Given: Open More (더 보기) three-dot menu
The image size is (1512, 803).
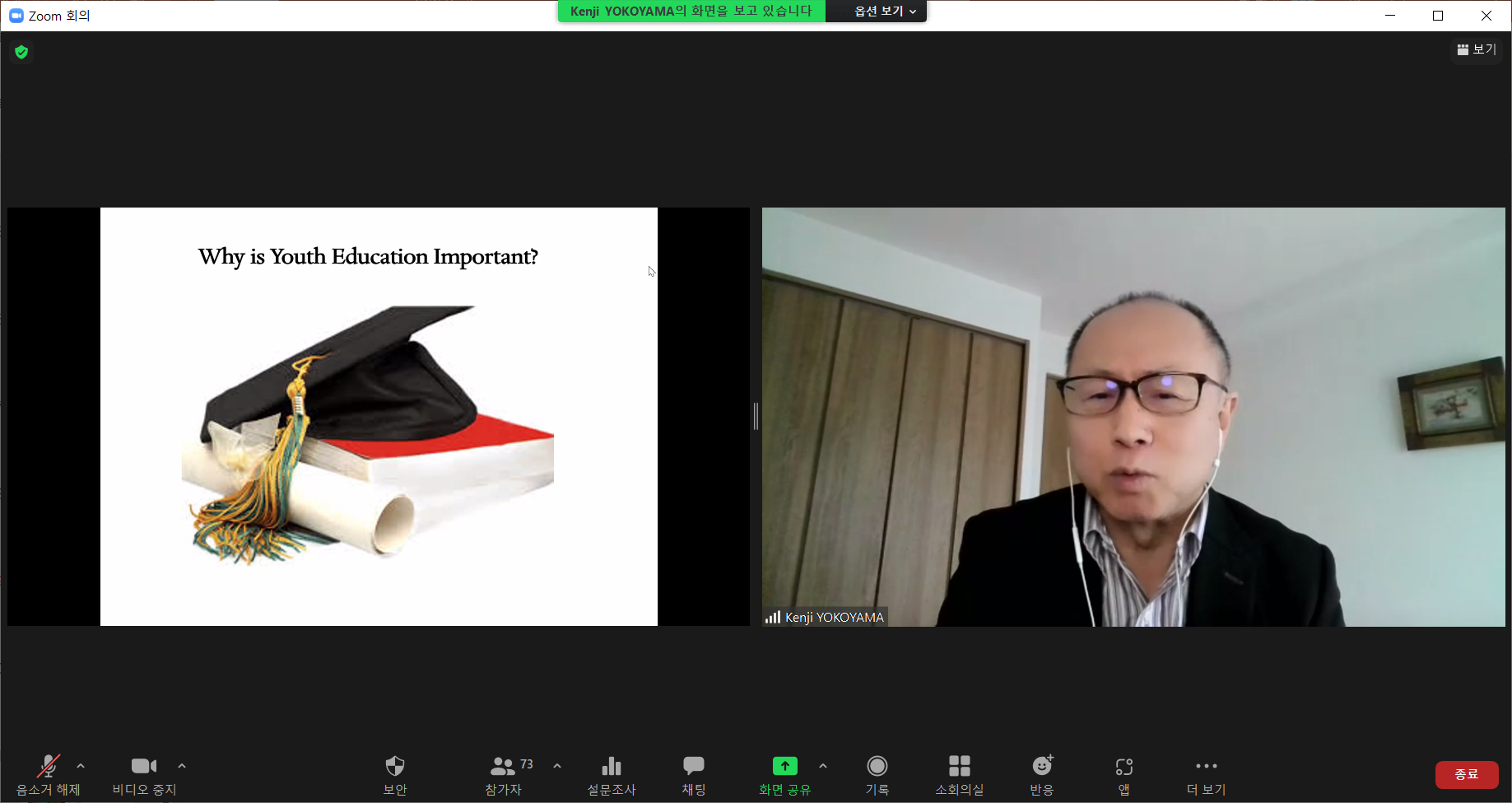Looking at the screenshot, I should coord(1206,775).
